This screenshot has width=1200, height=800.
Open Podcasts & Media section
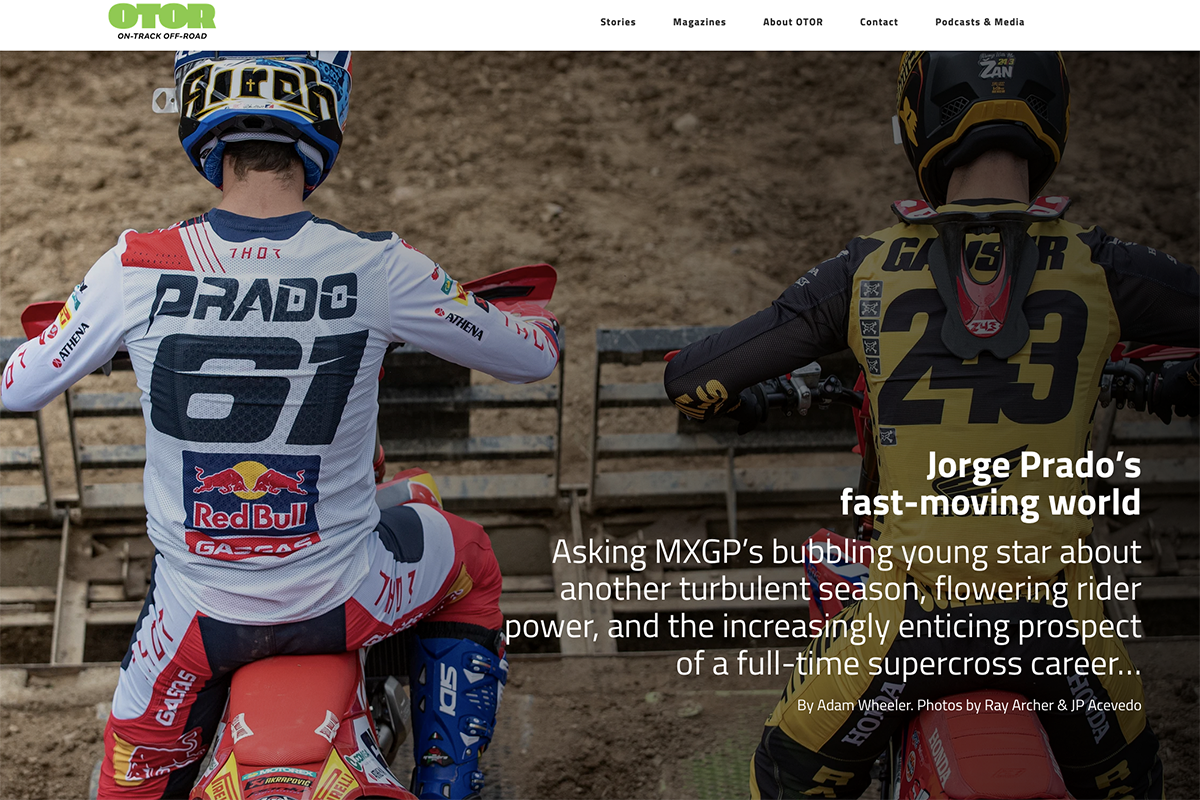[x=980, y=22]
